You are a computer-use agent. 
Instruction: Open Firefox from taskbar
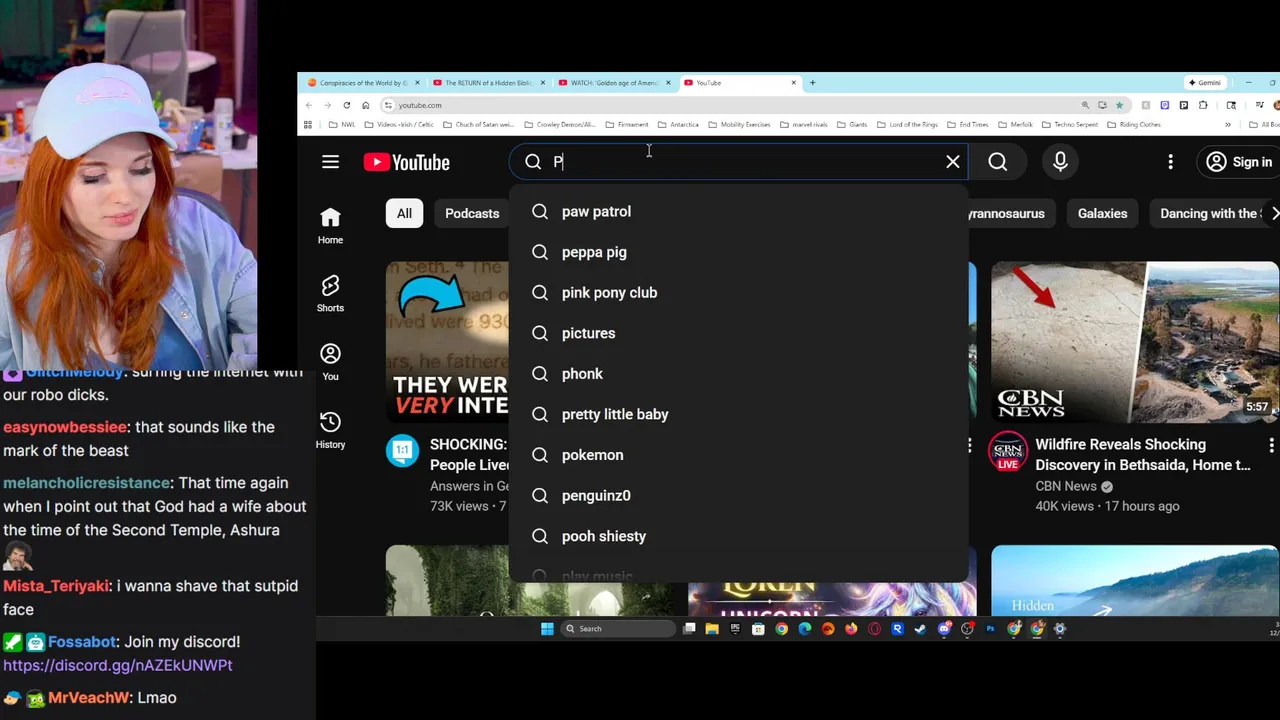pos(851,629)
